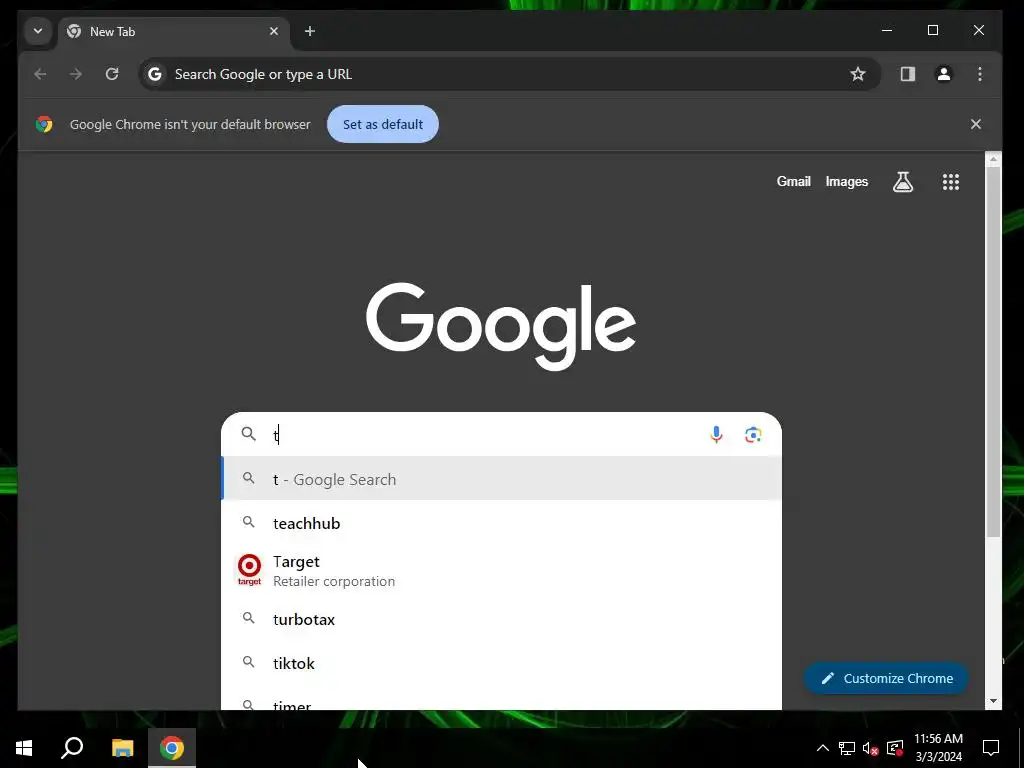Click the scrollbar down arrow
Viewport: 1024px width, 768px height.
[993, 701]
